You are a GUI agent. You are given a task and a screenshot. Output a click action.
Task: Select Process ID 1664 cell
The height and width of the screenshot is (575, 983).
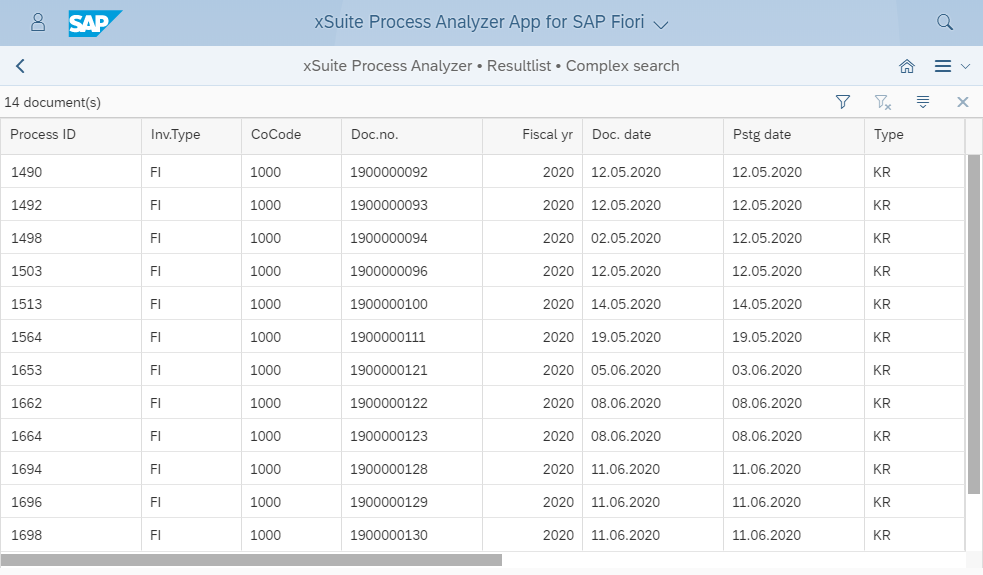pyautogui.click(x=71, y=436)
